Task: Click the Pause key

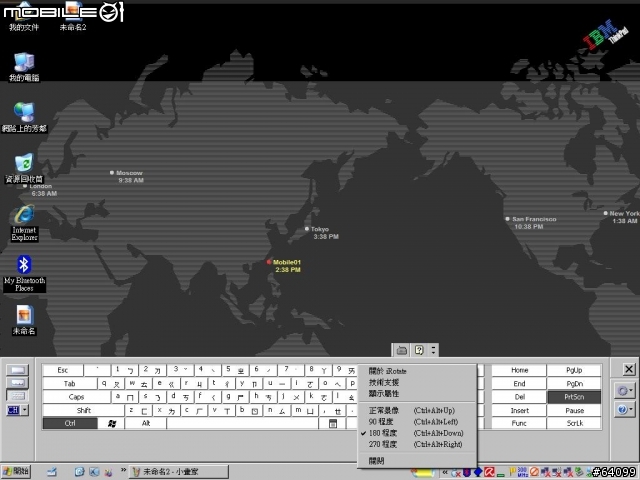Action: 574,410
